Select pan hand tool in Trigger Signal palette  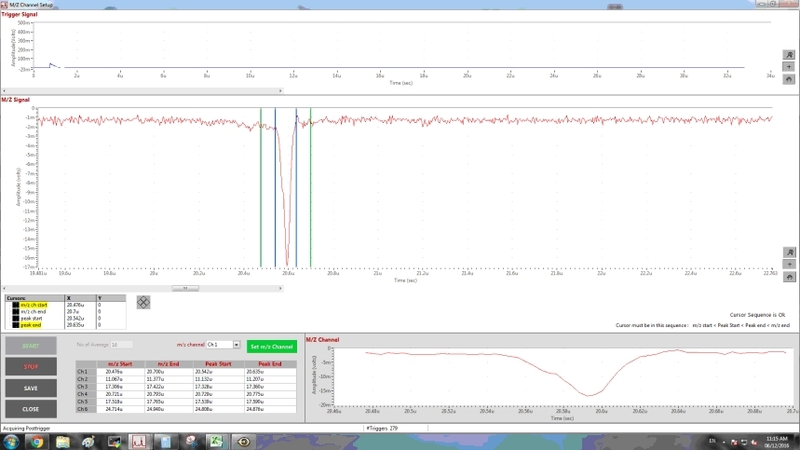click(x=789, y=79)
